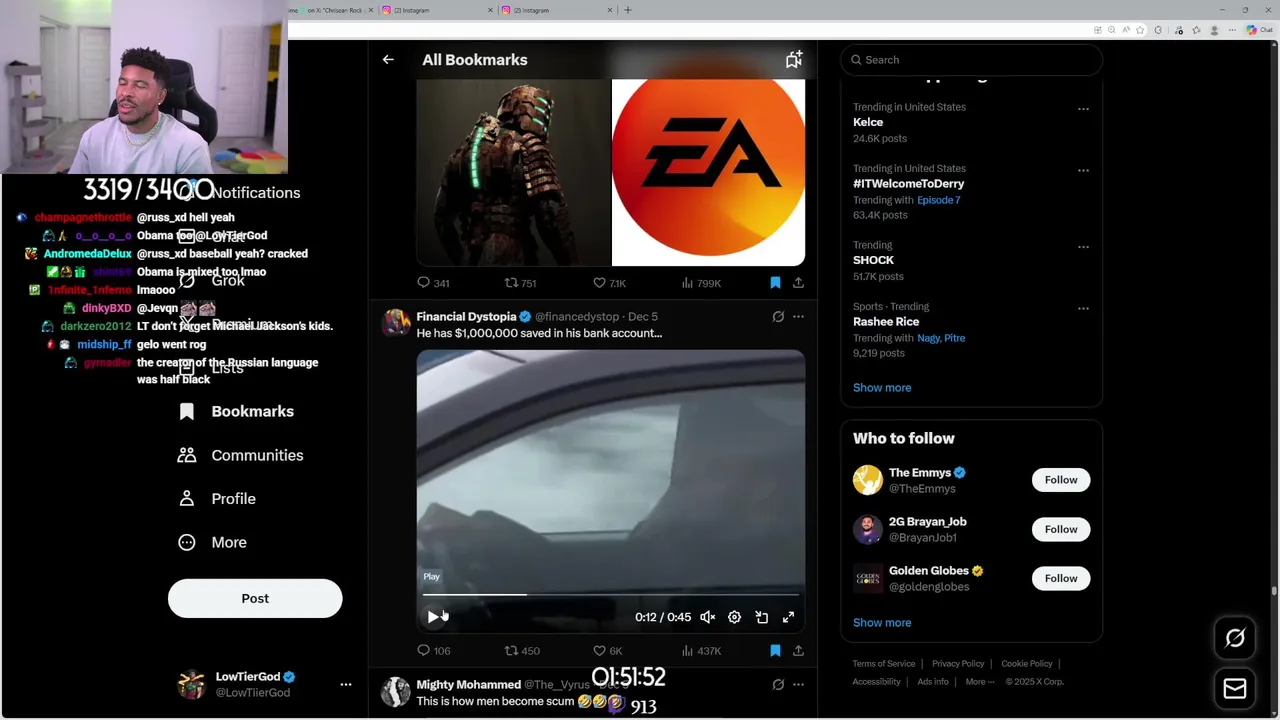Open more options on Financial Dystopia post
This screenshot has height=720, width=1280.
[x=798, y=317]
